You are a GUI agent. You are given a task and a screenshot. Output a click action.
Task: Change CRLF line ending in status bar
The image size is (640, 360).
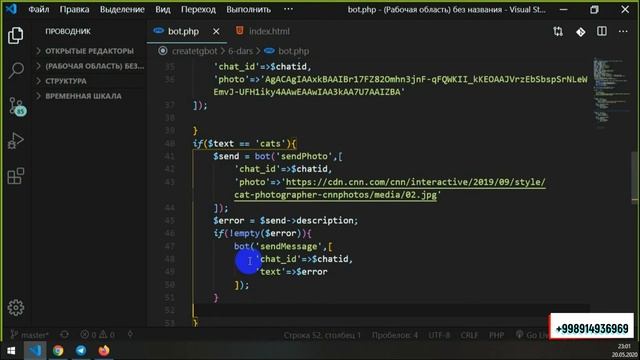pyautogui.click(x=469, y=335)
